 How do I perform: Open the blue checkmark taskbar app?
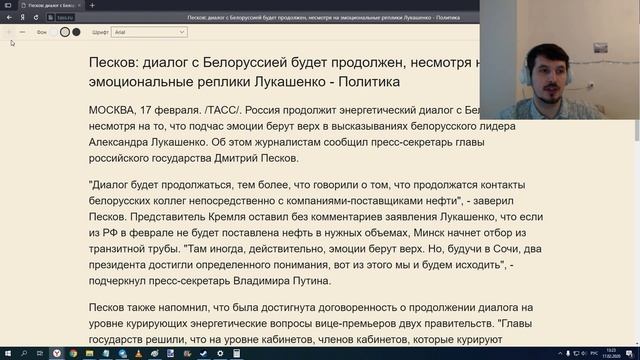(x=203, y=353)
